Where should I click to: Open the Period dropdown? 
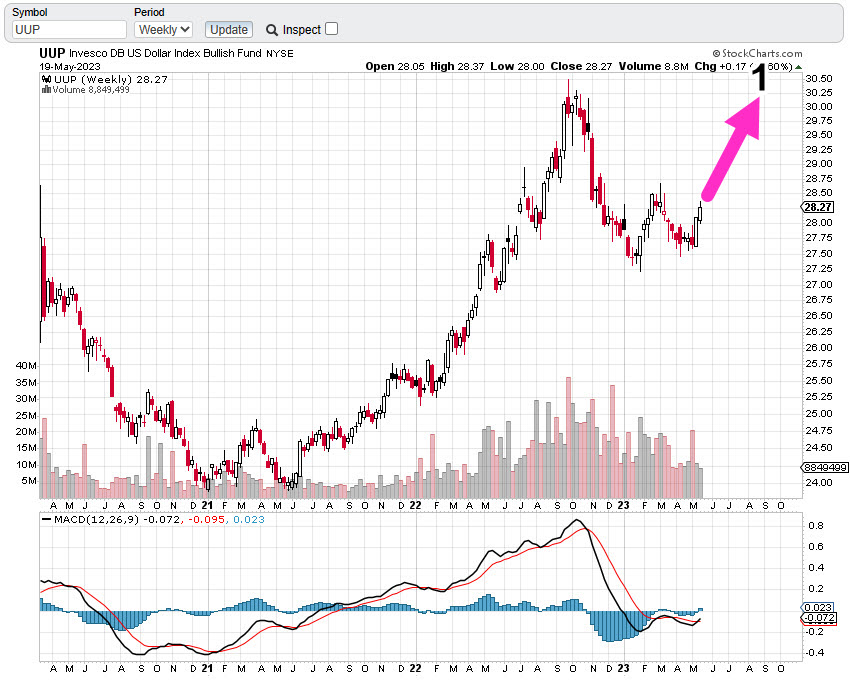tap(163, 30)
